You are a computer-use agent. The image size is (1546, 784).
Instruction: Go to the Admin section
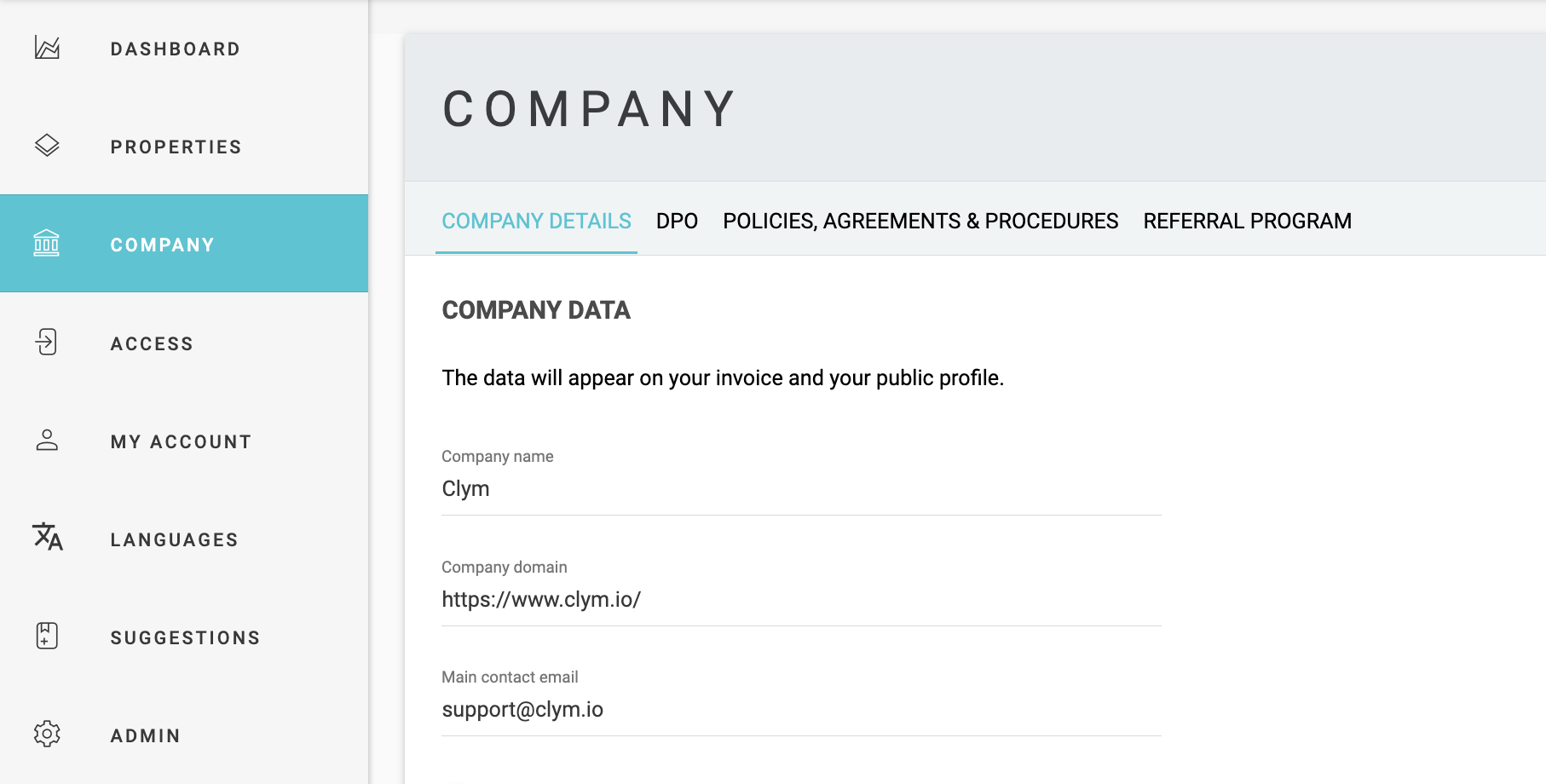[x=184, y=735]
